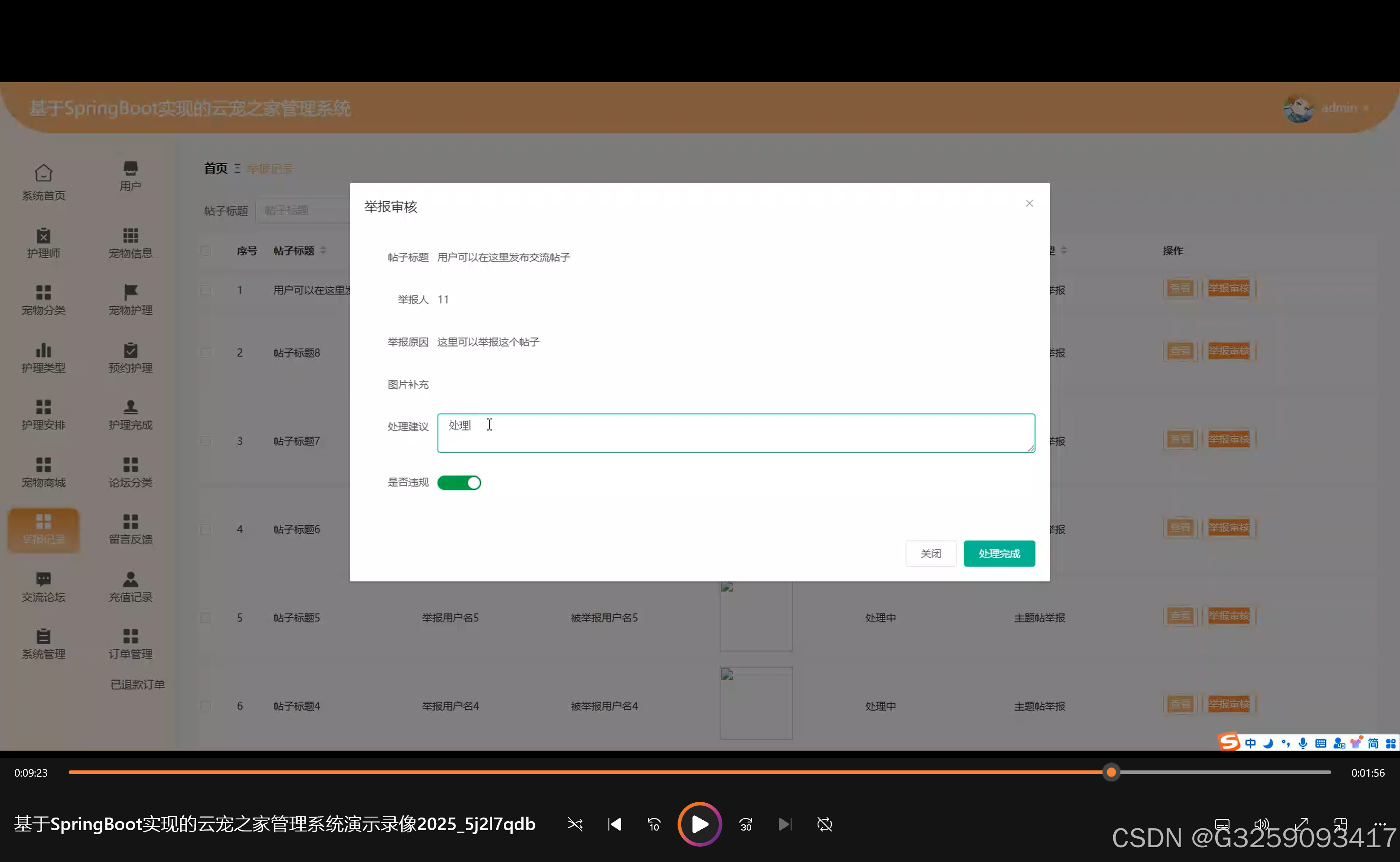The height and width of the screenshot is (862, 1400).
Task: Go to the previous track
Action: (x=614, y=824)
